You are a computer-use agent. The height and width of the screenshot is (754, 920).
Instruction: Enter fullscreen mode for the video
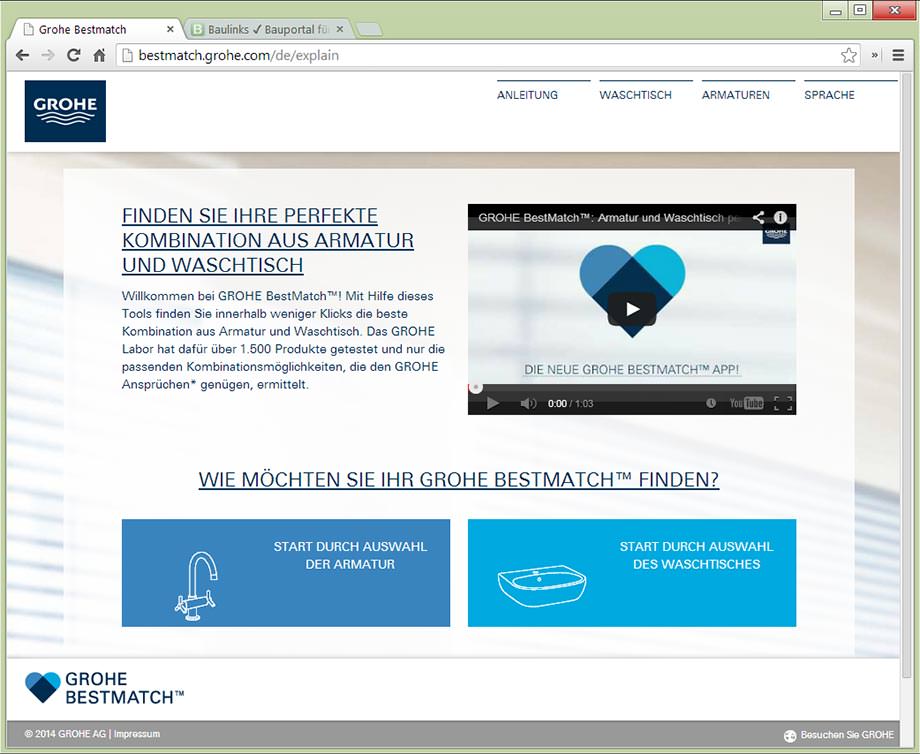click(783, 403)
